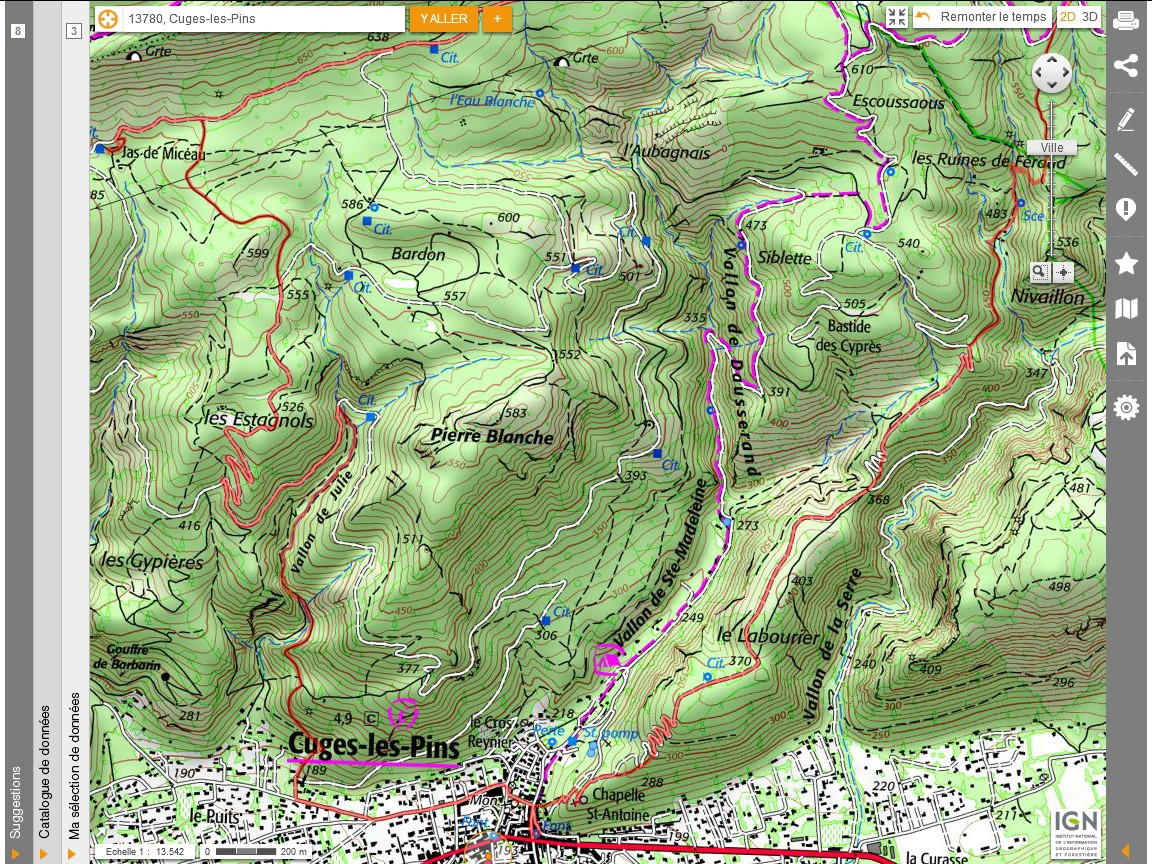Expand the Ma sélection de données arrow

point(72,853)
